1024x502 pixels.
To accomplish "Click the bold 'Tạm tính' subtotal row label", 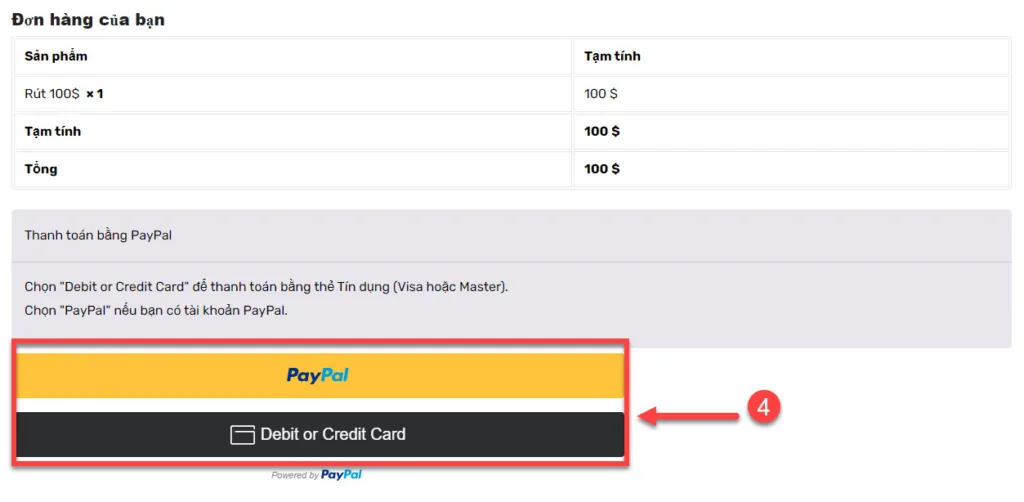I will pyautogui.click(x=53, y=131).
